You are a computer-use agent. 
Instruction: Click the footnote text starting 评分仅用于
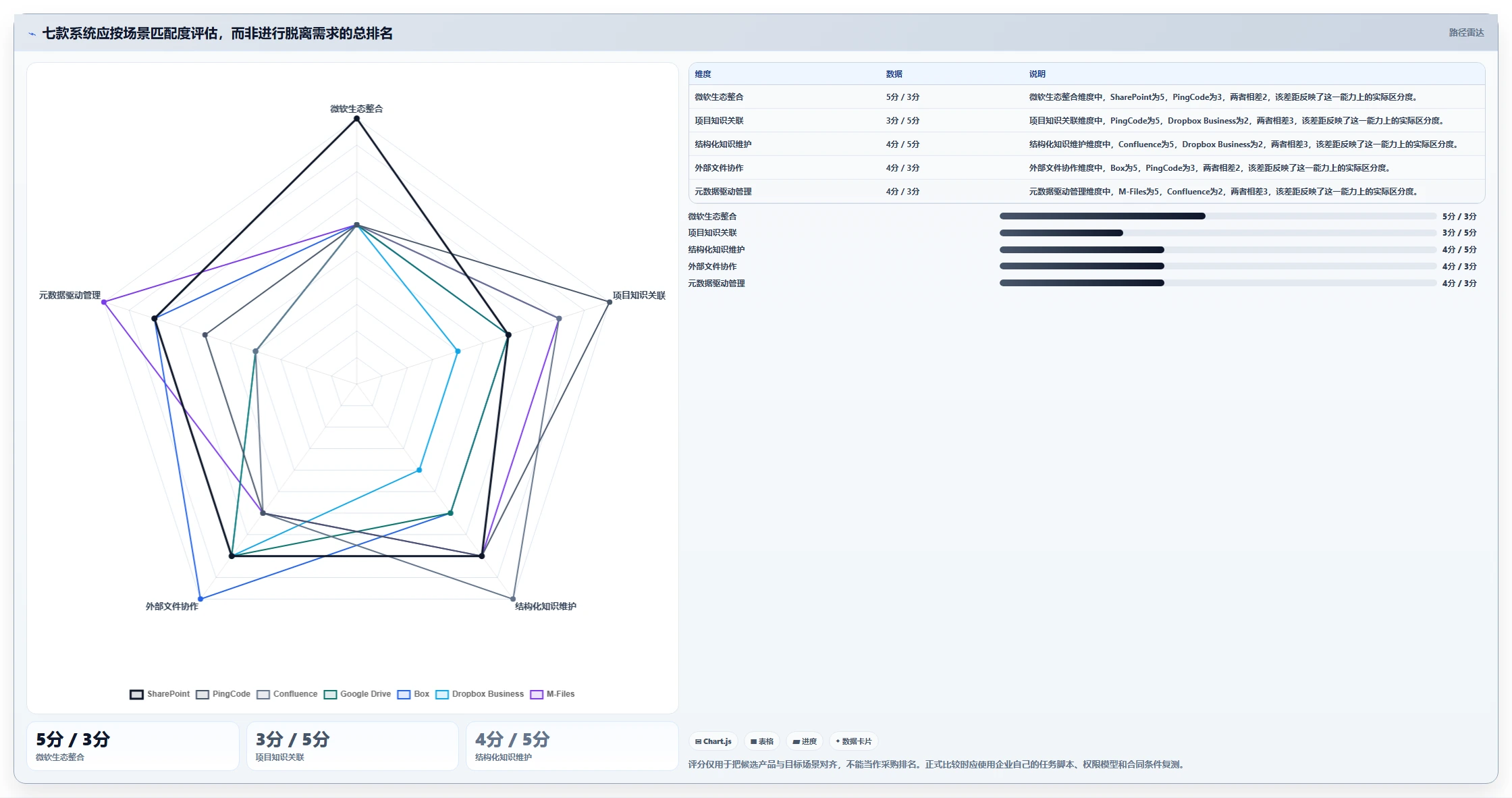pos(938,765)
